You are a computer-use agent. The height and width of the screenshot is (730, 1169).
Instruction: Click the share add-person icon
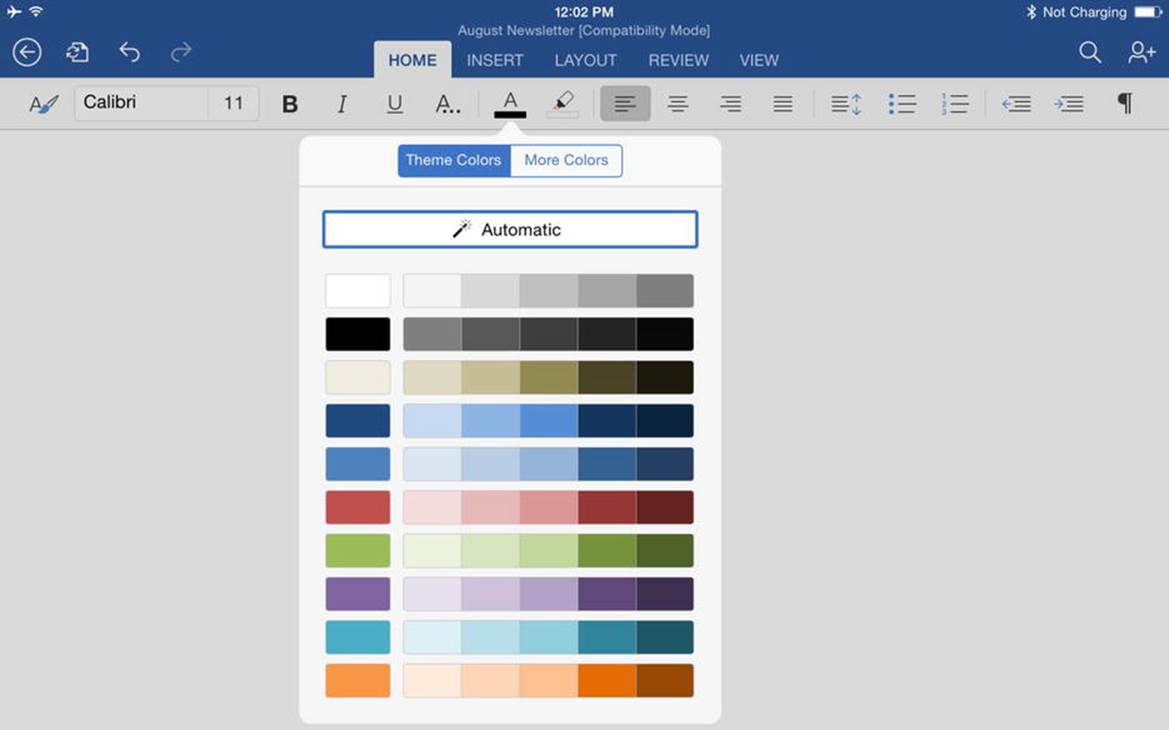point(1141,52)
